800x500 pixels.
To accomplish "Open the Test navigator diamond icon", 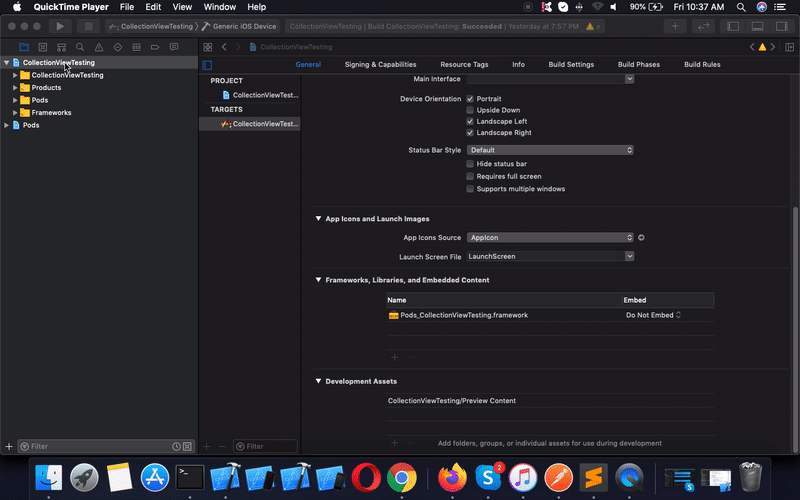I will pos(118,47).
